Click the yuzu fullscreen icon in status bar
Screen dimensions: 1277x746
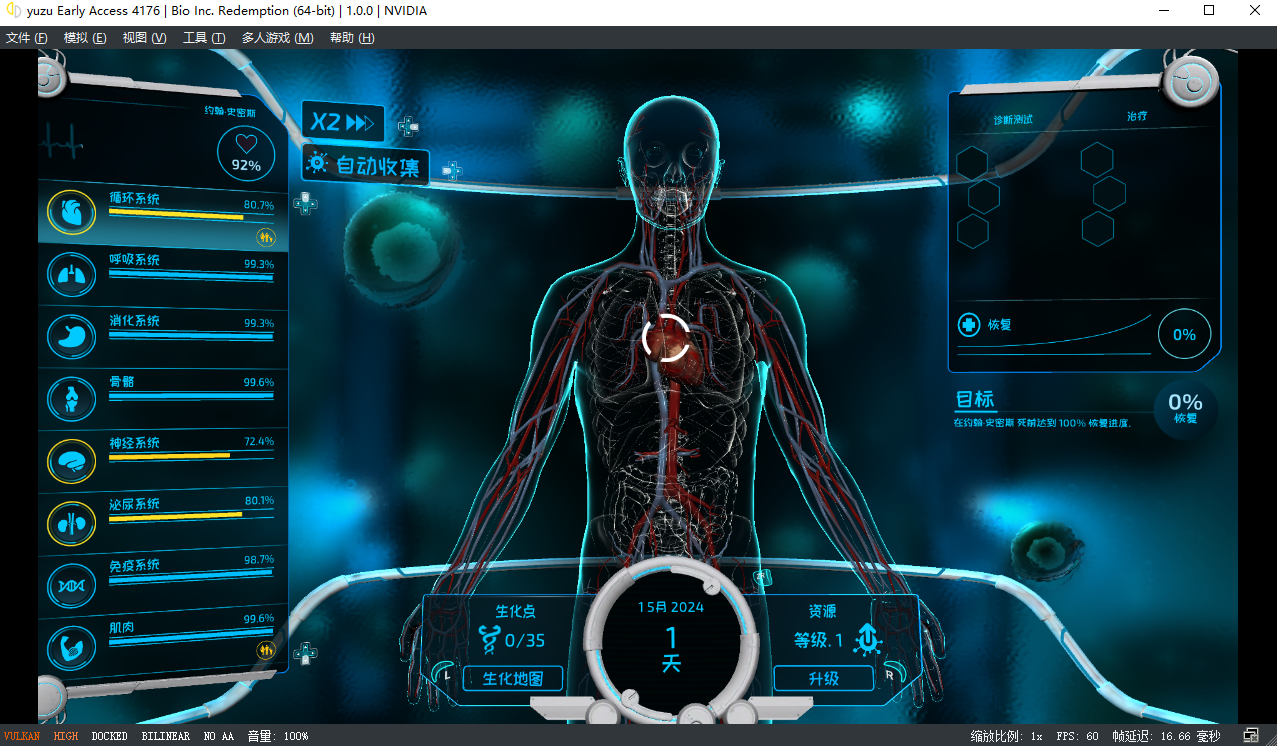[x=1251, y=735]
